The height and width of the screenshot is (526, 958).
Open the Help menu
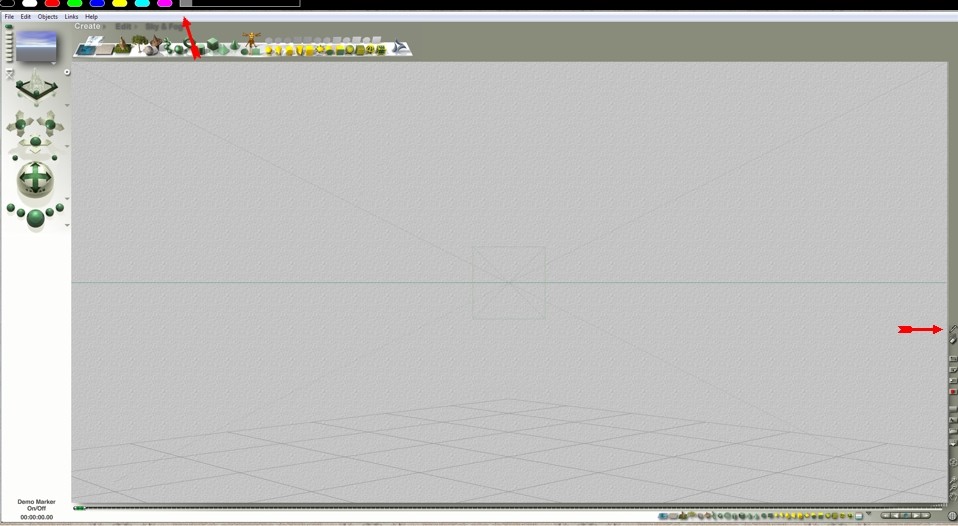click(91, 17)
